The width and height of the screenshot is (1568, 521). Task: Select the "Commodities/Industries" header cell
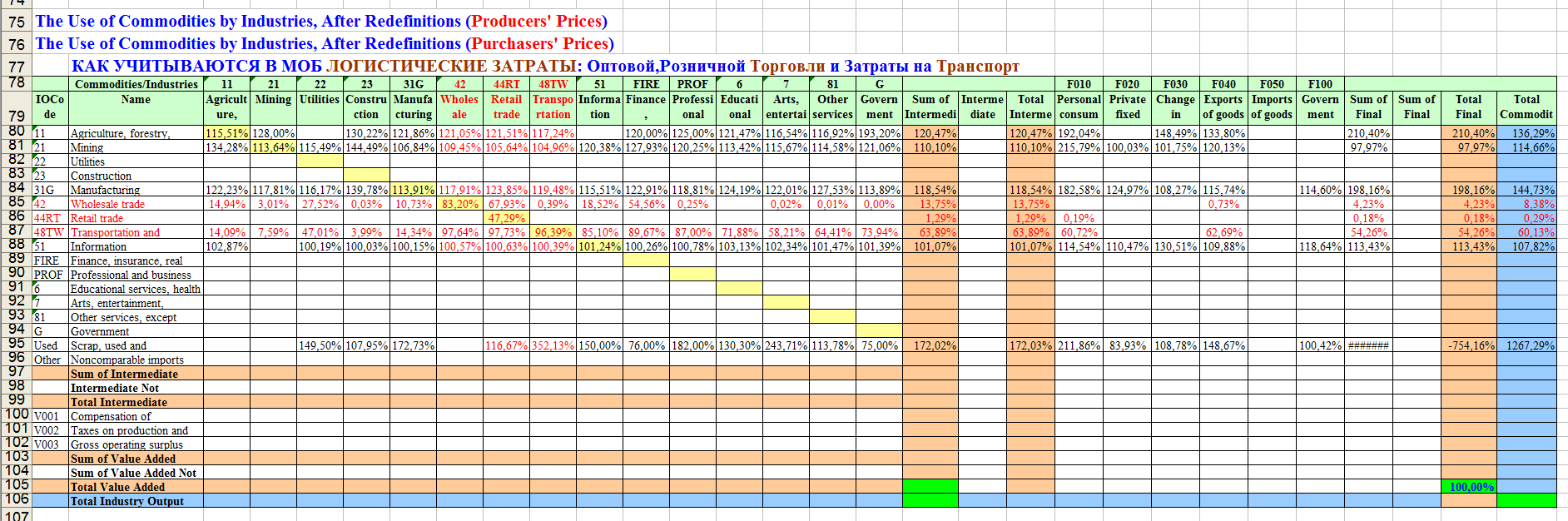coord(136,84)
